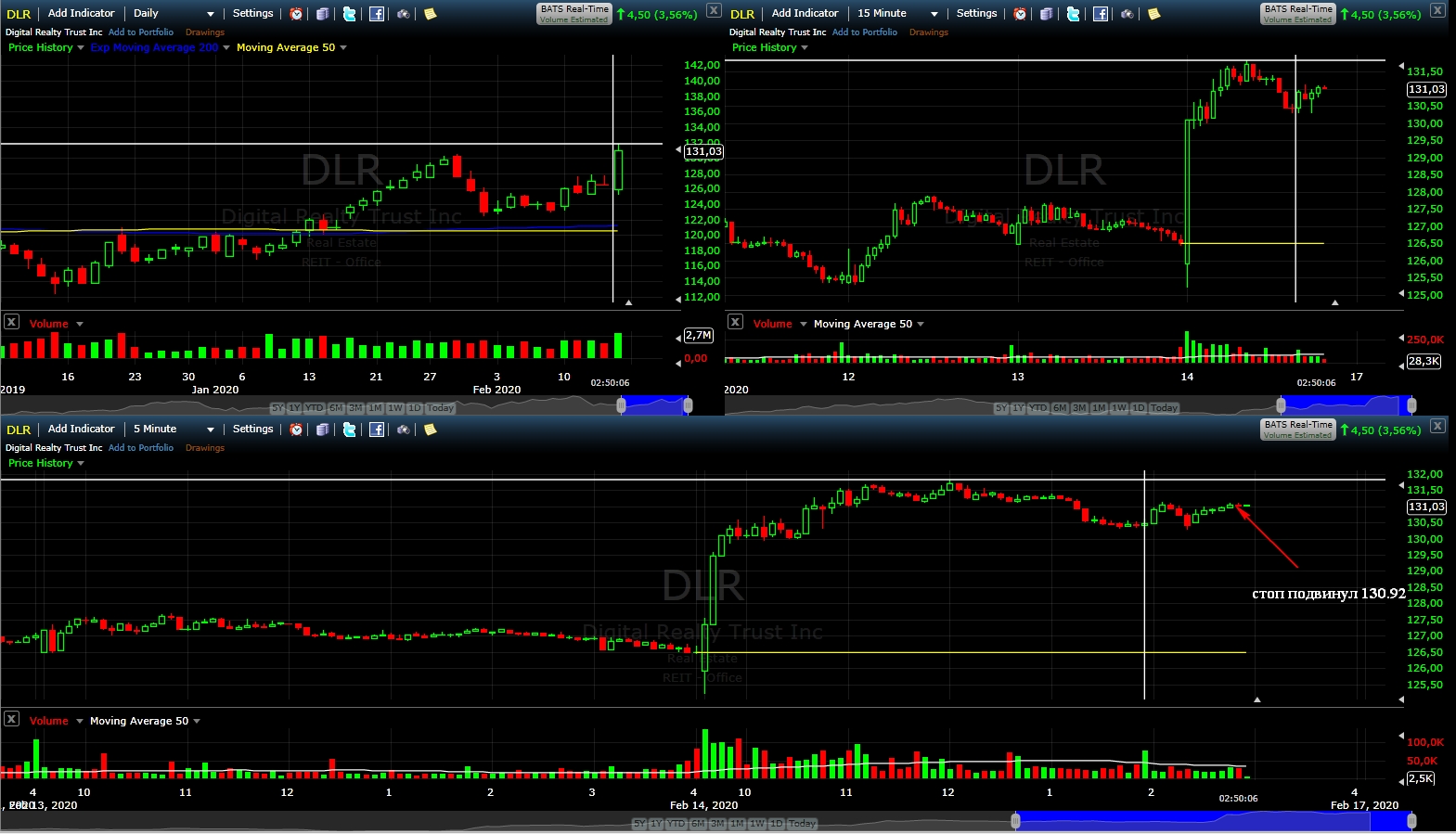Click BATS Real-Time badge in Daily chart
Viewport: 1456px width, 834px height.
(574, 14)
